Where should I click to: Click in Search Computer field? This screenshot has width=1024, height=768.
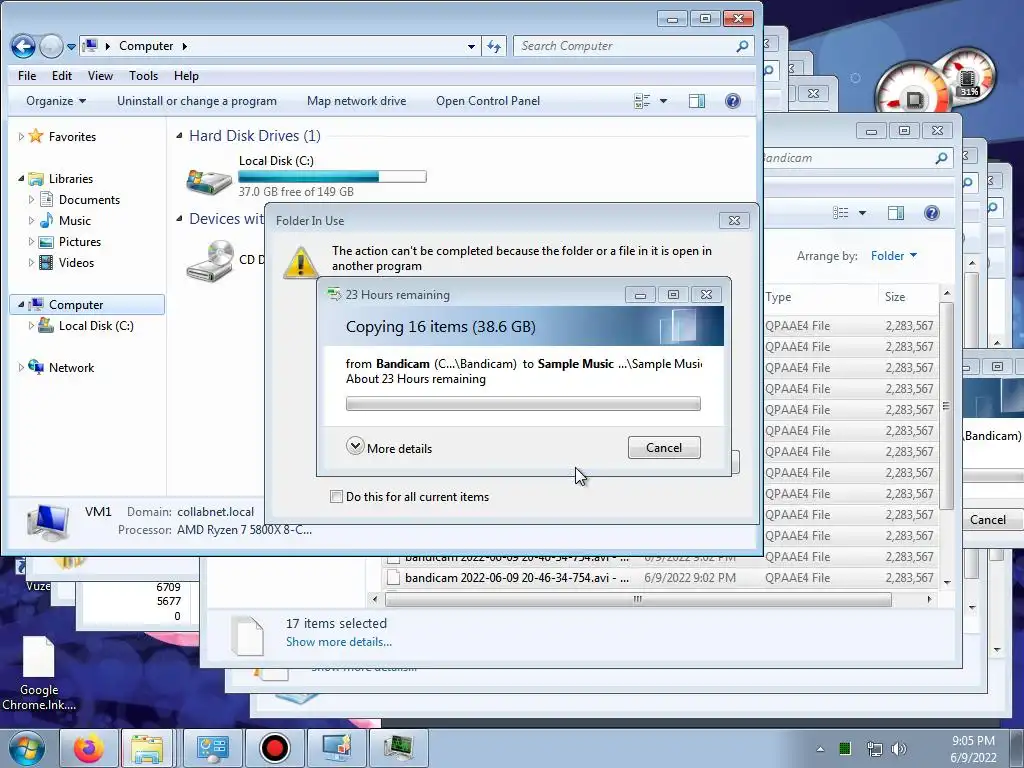pyautogui.click(x=624, y=46)
